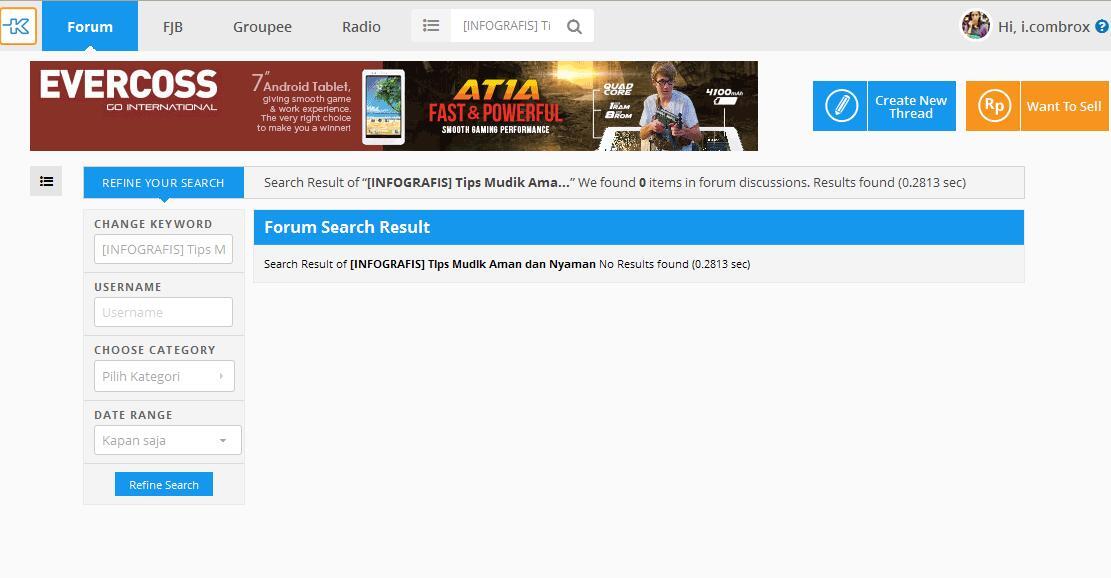The image size is (1111, 578).
Task: Open the Radio tab
Action: [361, 27]
